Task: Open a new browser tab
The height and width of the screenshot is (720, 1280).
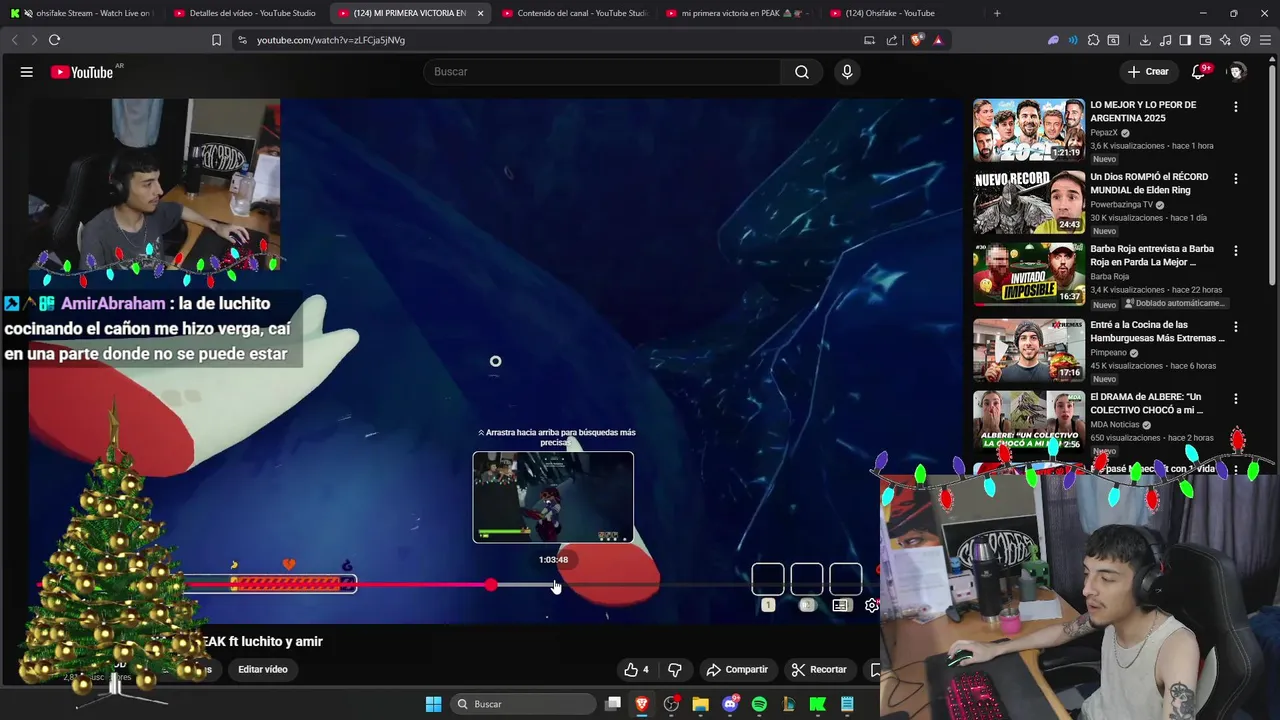Action: (997, 13)
